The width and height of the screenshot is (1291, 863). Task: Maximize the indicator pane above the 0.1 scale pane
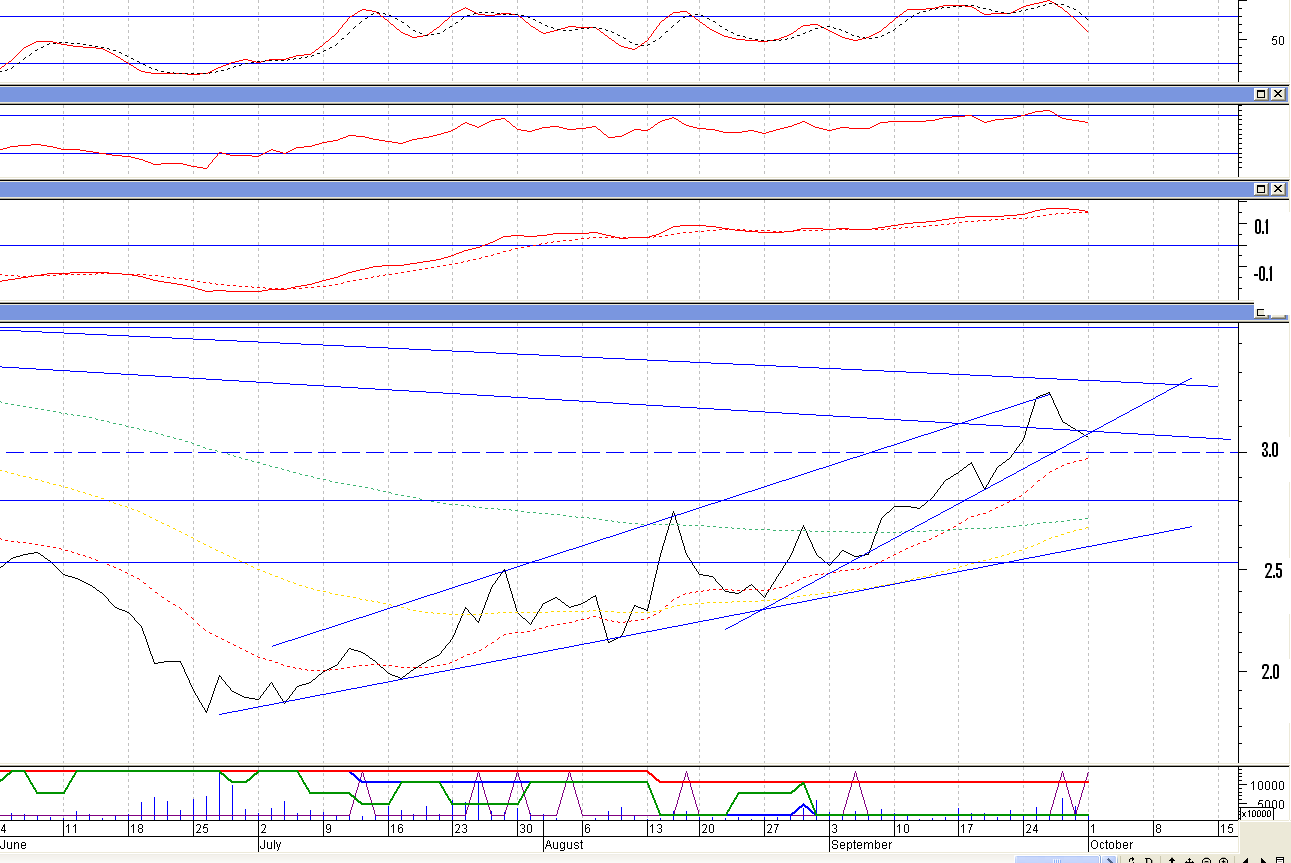[x=1261, y=94]
